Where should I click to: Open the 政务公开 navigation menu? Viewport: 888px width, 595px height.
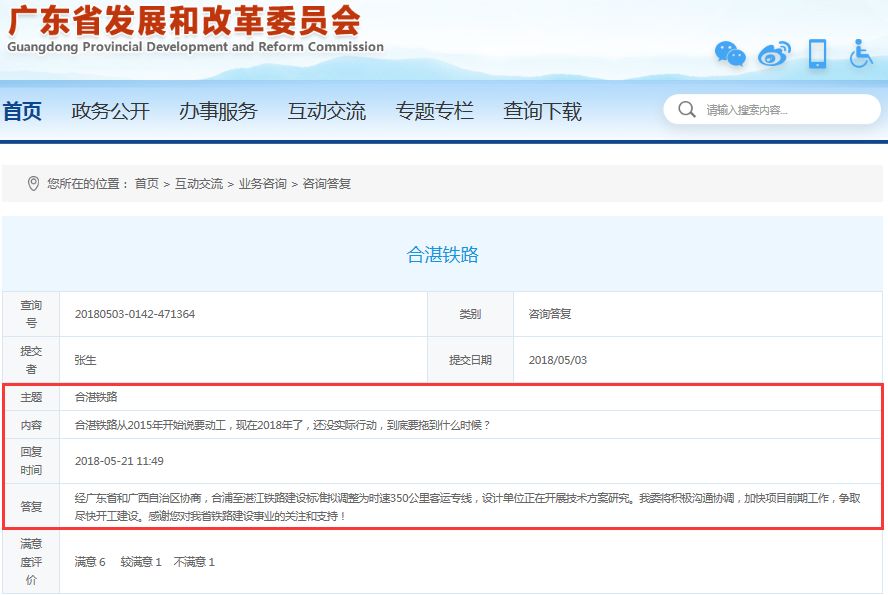110,111
